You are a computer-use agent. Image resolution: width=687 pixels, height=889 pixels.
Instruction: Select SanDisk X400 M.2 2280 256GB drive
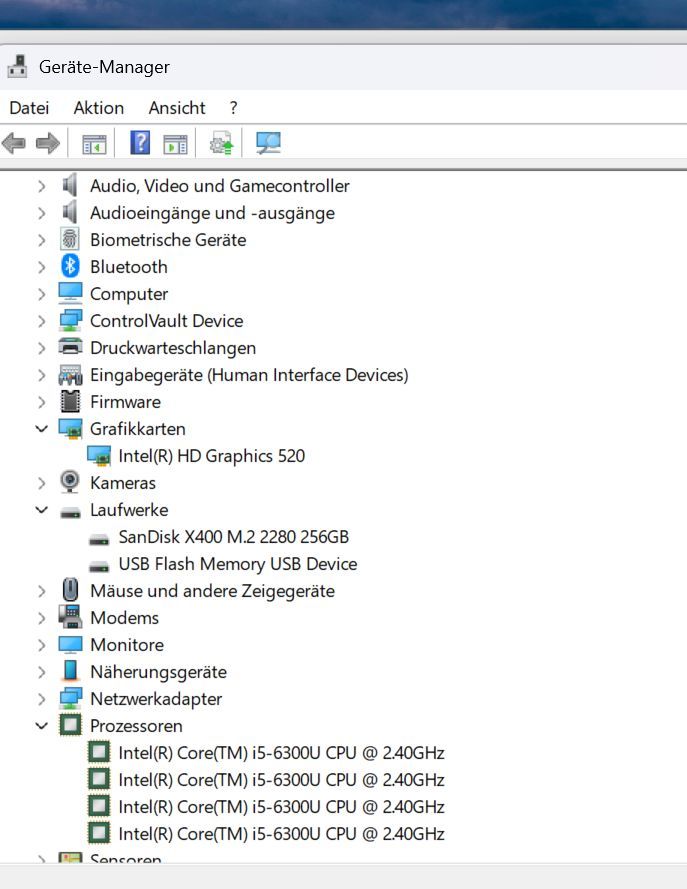[x=233, y=537]
